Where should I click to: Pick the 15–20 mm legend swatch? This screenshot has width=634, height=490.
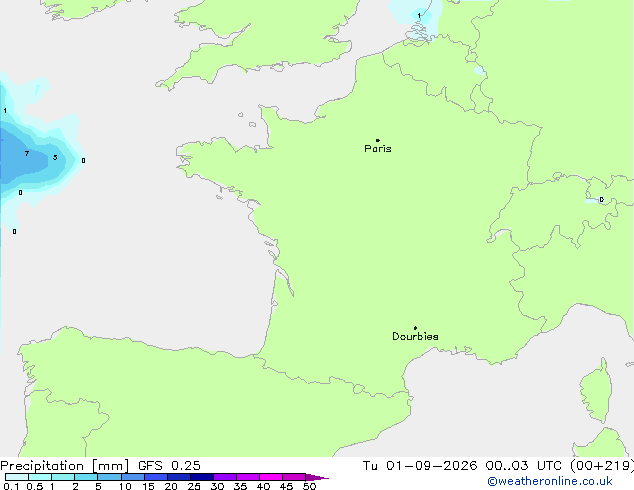click(x=156, y=477)
